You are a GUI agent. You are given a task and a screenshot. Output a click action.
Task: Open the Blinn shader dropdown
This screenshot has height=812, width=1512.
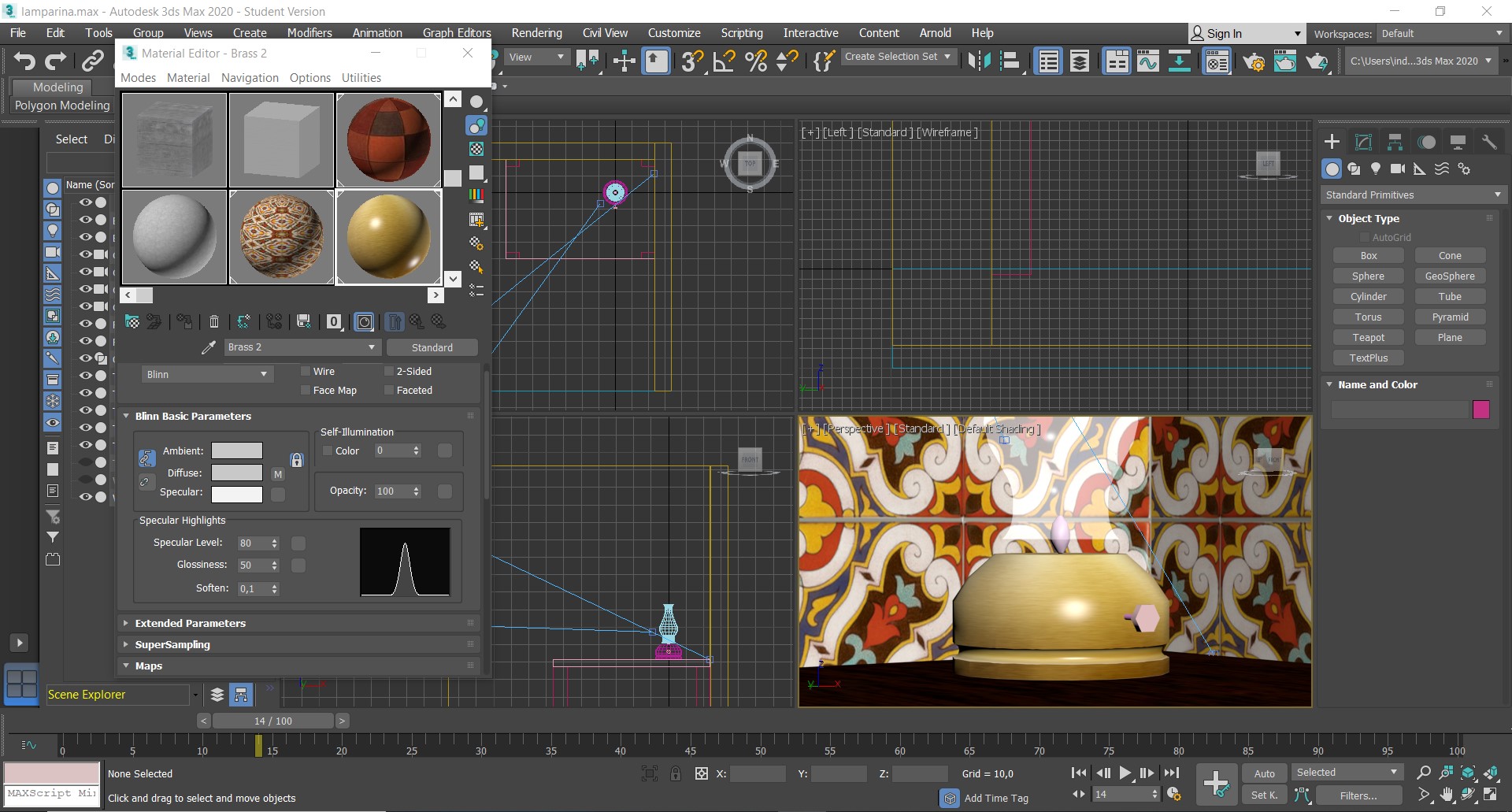coord(206,374)
